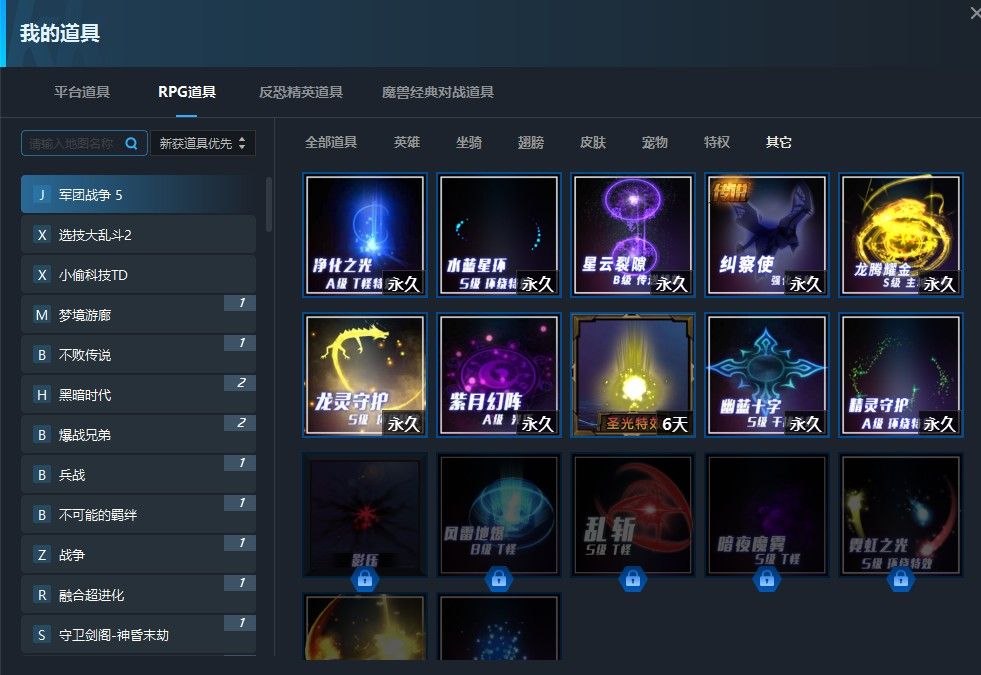The height and width of the screenshot is (675, 981).
Task: Open the locked 影舞 item card
Action: pos(365,514)
